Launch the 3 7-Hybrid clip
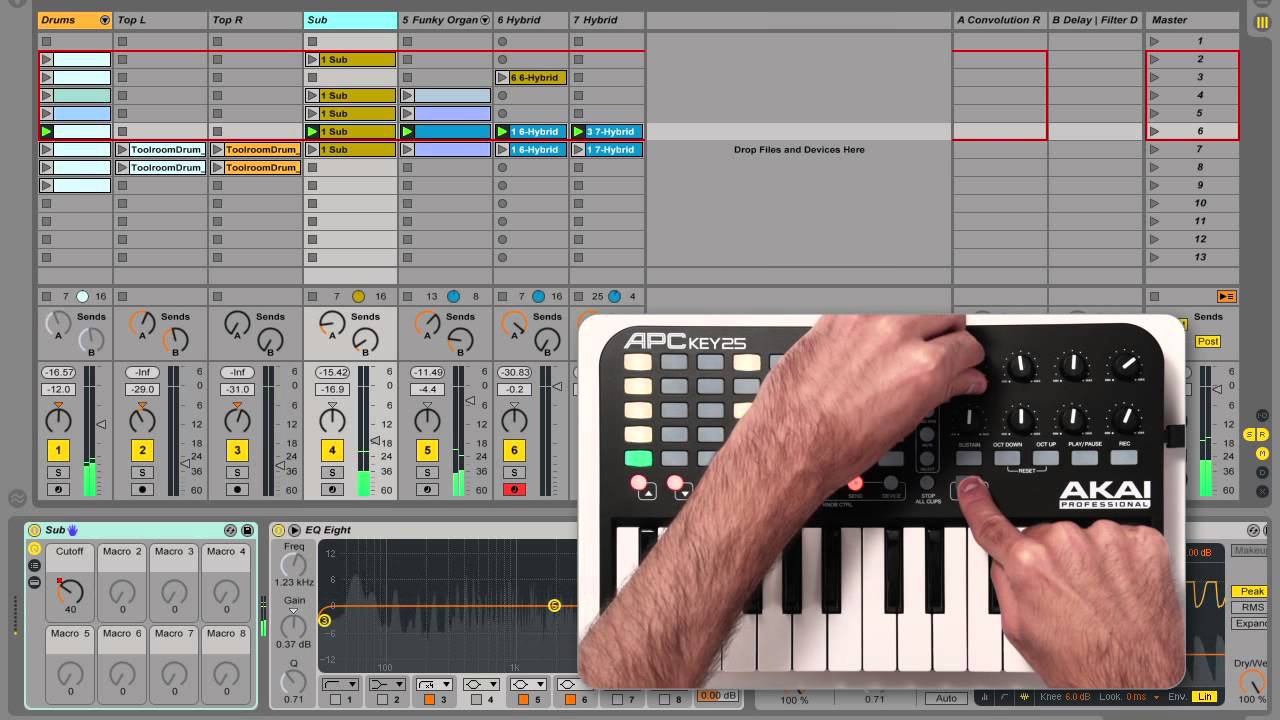 (579, 132)
